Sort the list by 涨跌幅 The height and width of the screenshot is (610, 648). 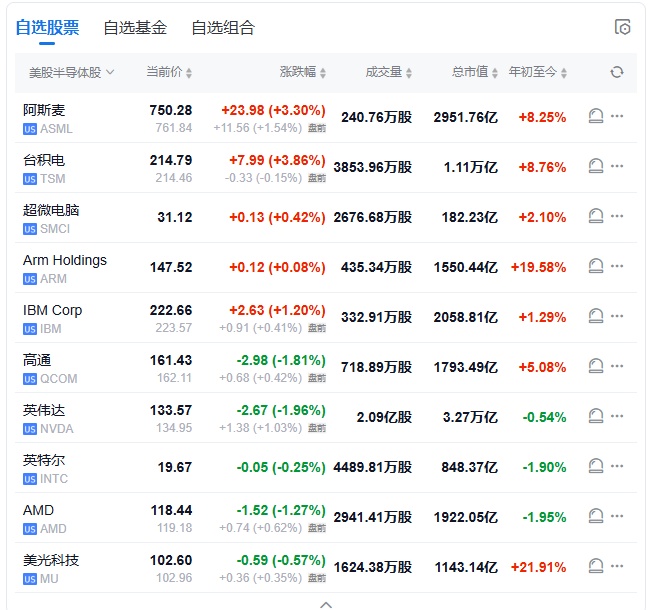pos(303,72)
